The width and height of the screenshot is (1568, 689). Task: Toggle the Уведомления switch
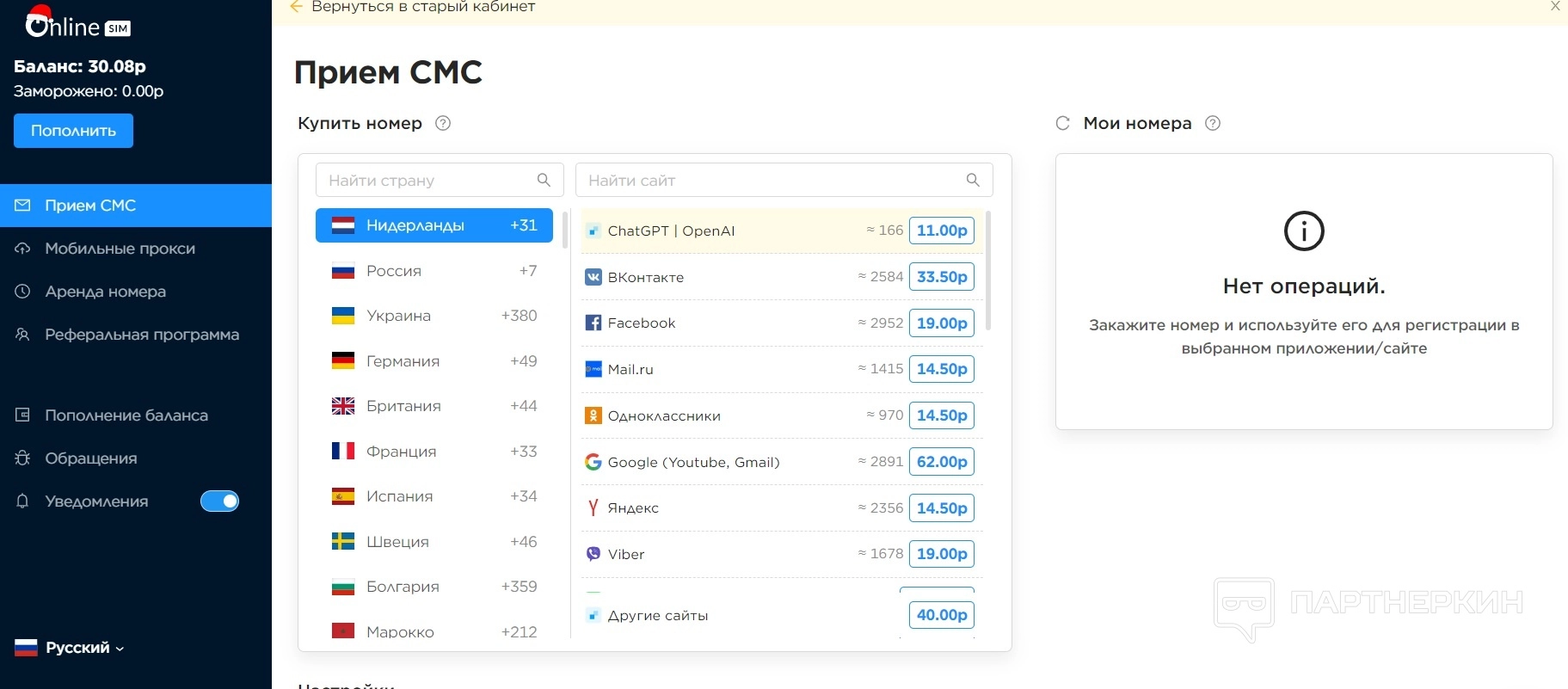[219, 501]
